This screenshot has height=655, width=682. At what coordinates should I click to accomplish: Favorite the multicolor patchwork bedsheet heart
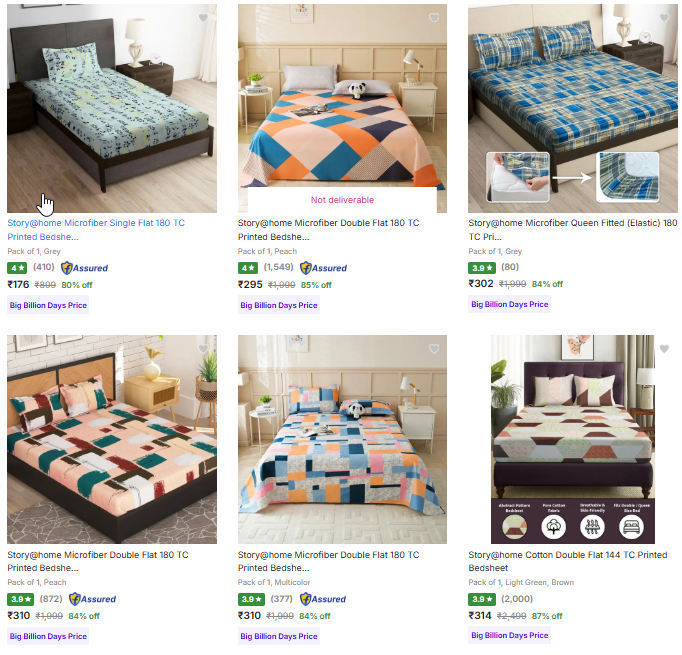pos(434,349)
